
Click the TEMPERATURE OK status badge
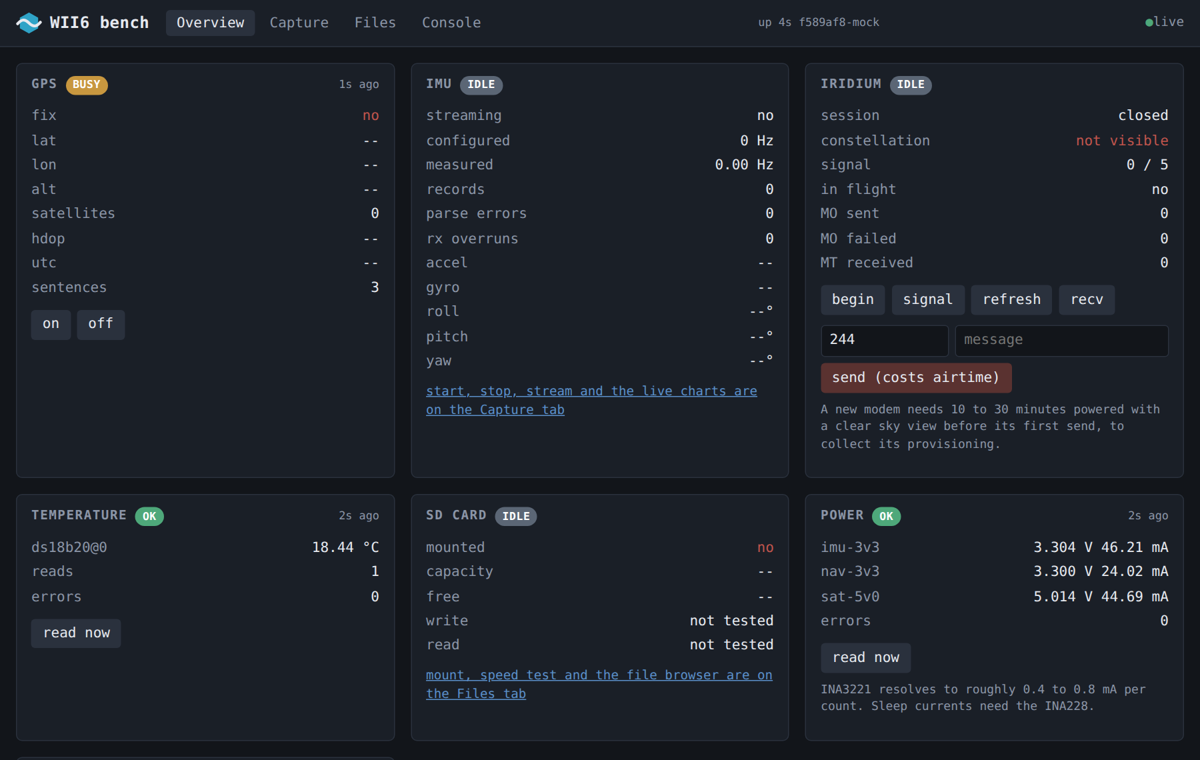(150, 517)
